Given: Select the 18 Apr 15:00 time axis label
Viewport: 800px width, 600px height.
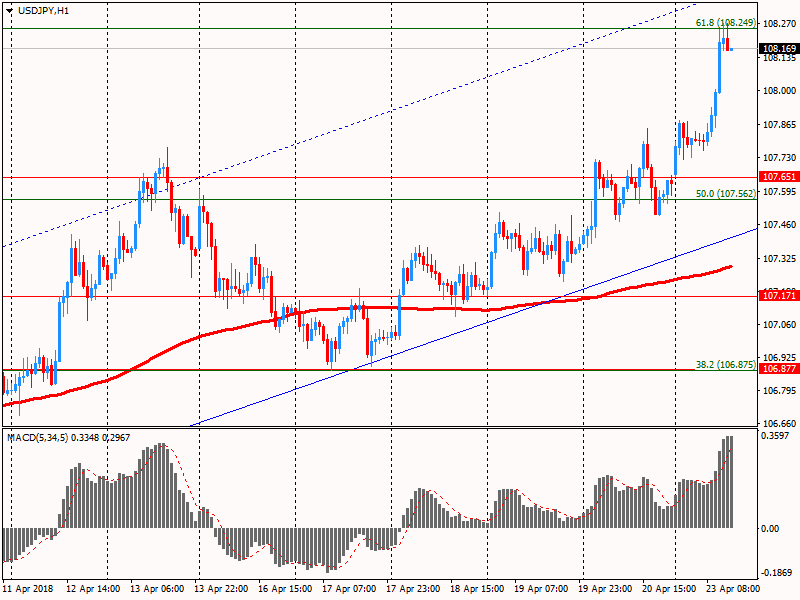Looking at the screenshot, I should [x=477, y=588].
